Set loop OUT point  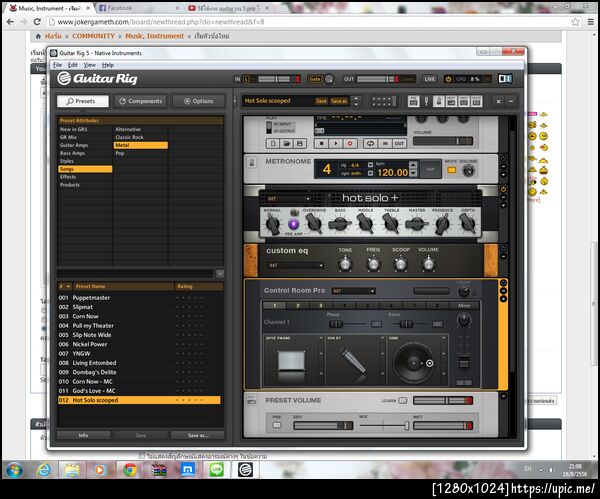click(x=399, y=144)
